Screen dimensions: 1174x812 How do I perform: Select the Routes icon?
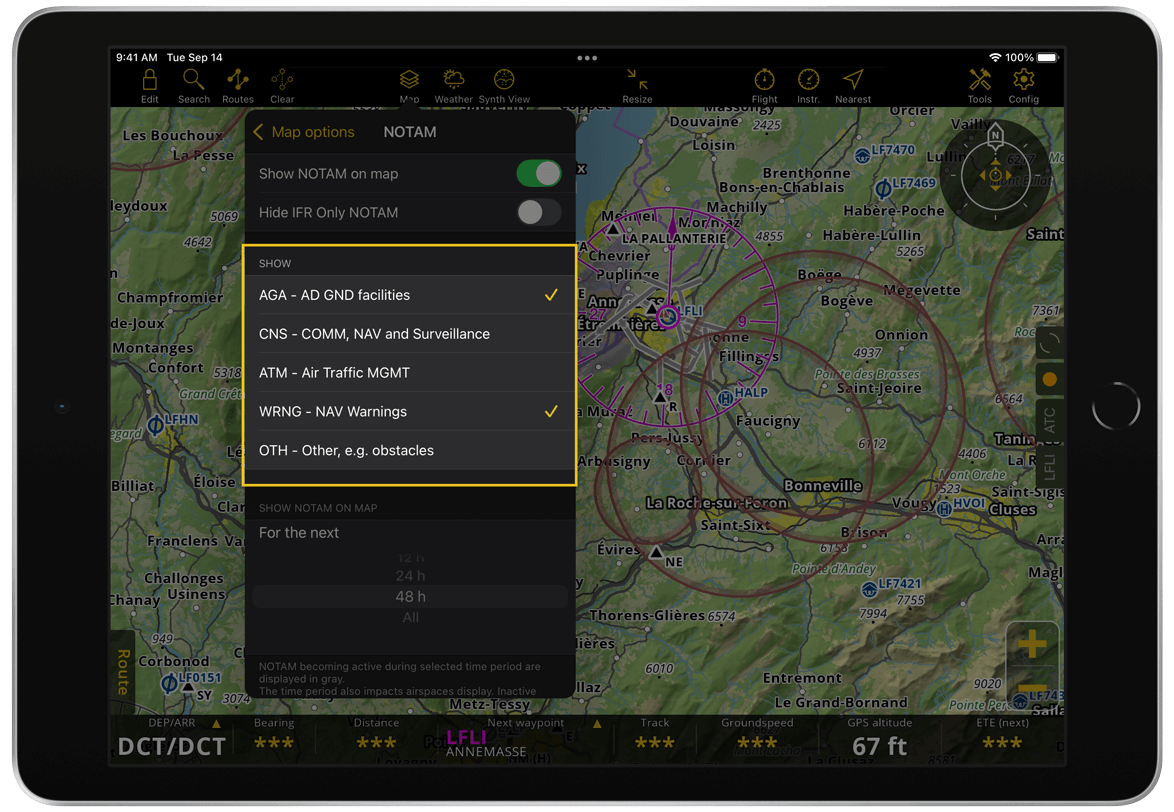(x=237, y=85)
